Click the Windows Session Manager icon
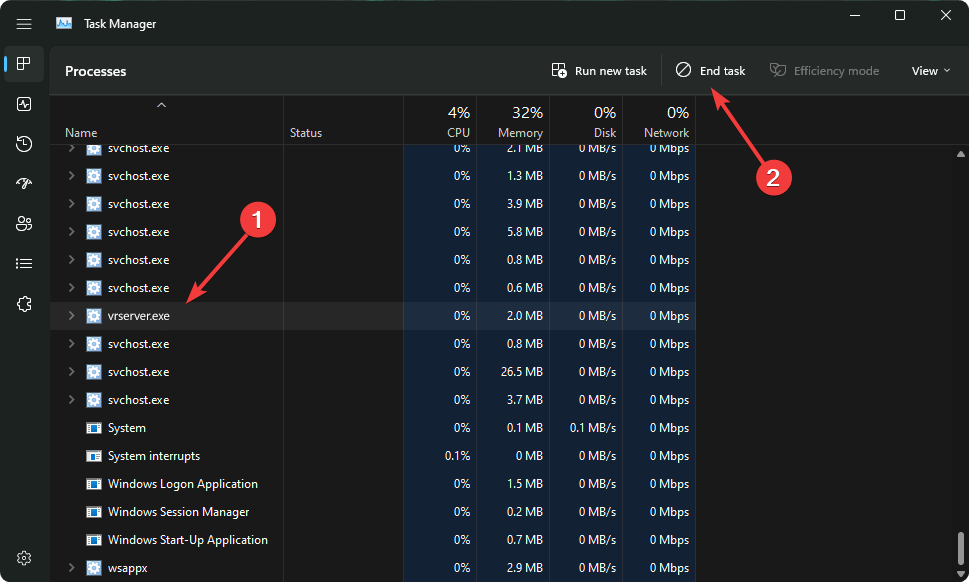Screen dimensions: 969x582 (93, 512)
